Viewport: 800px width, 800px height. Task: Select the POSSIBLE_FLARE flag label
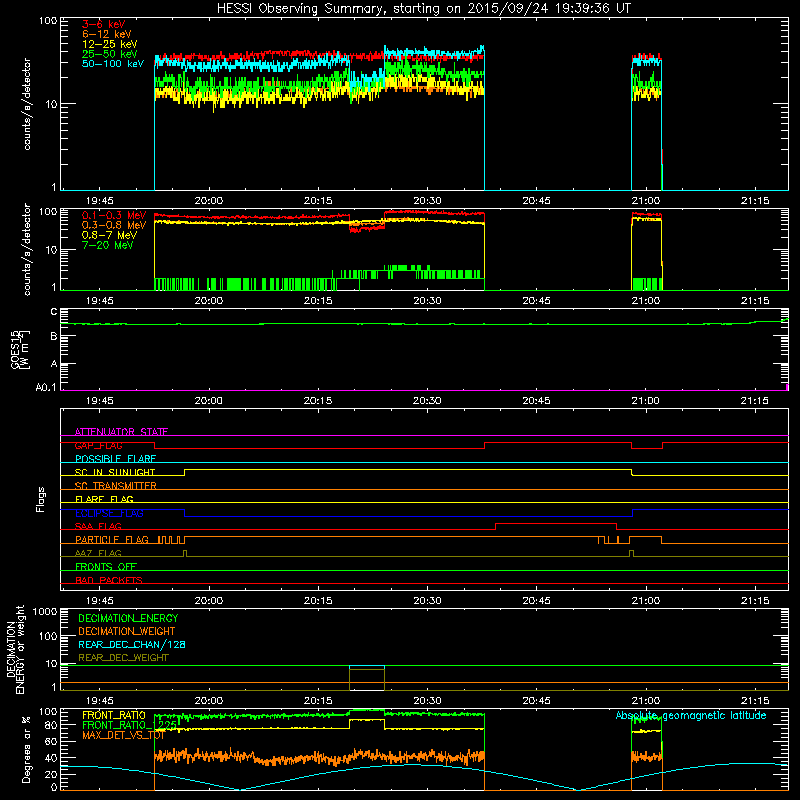coord(115,459)
